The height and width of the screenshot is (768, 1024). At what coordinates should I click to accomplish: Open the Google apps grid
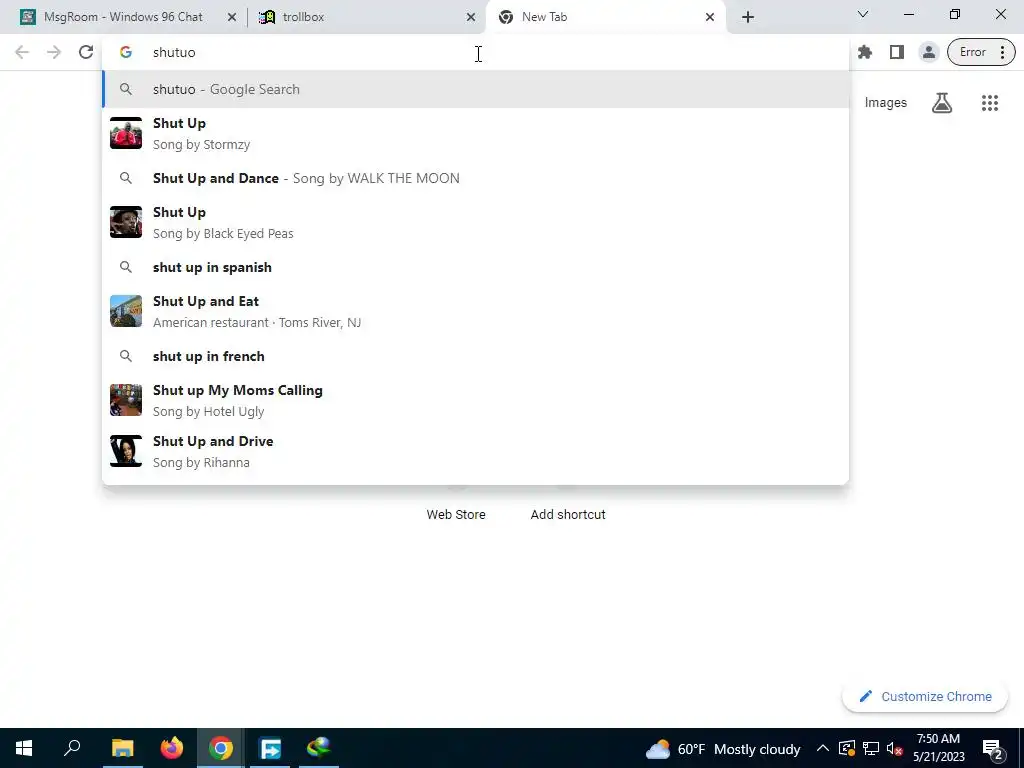(x=989, y=103)
